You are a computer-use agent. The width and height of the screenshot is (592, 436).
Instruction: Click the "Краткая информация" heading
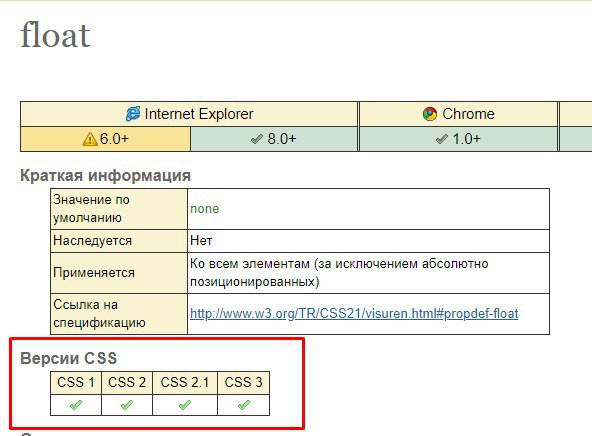point(105,176)
